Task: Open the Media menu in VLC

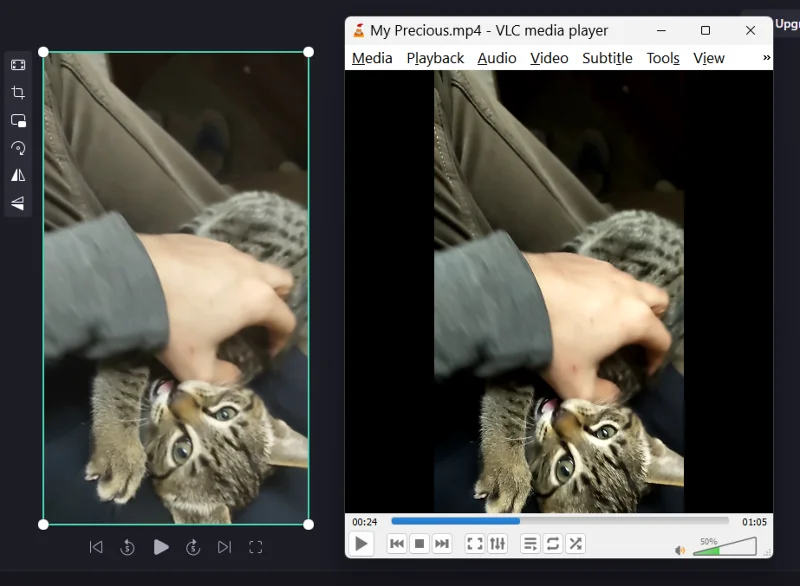Action: 371,58
